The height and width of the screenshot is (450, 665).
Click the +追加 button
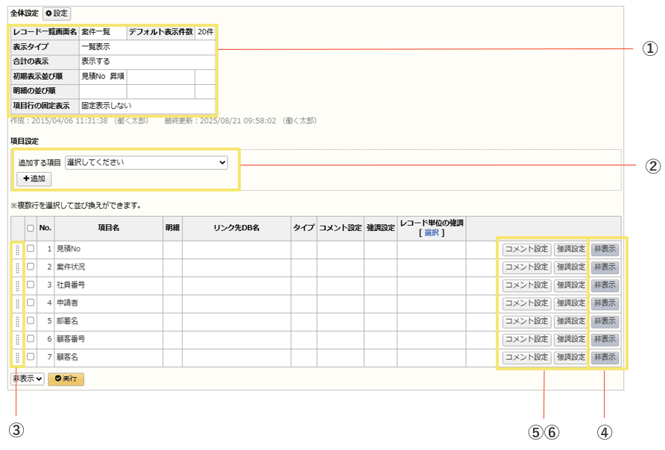point(33,179)
